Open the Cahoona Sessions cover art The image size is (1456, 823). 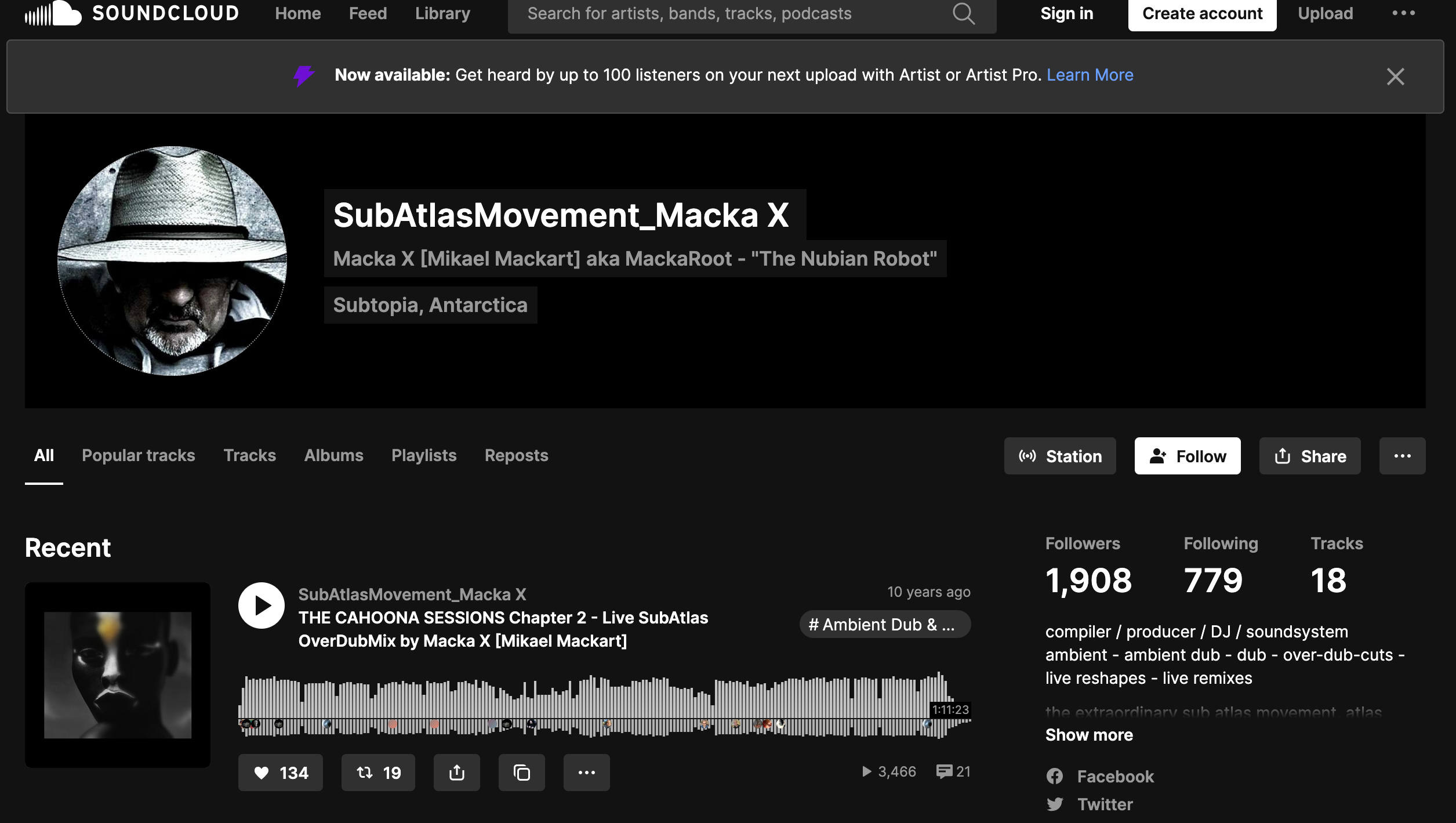tap(118, 675)
